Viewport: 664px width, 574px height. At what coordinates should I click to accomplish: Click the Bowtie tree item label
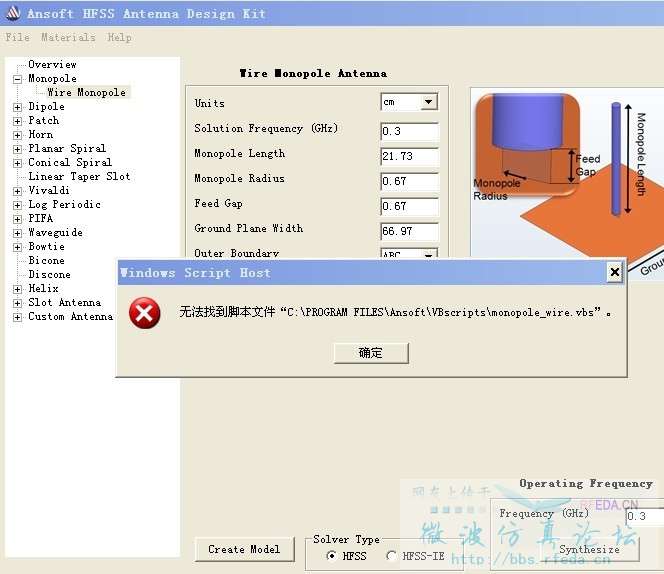[x=46, y=246]
